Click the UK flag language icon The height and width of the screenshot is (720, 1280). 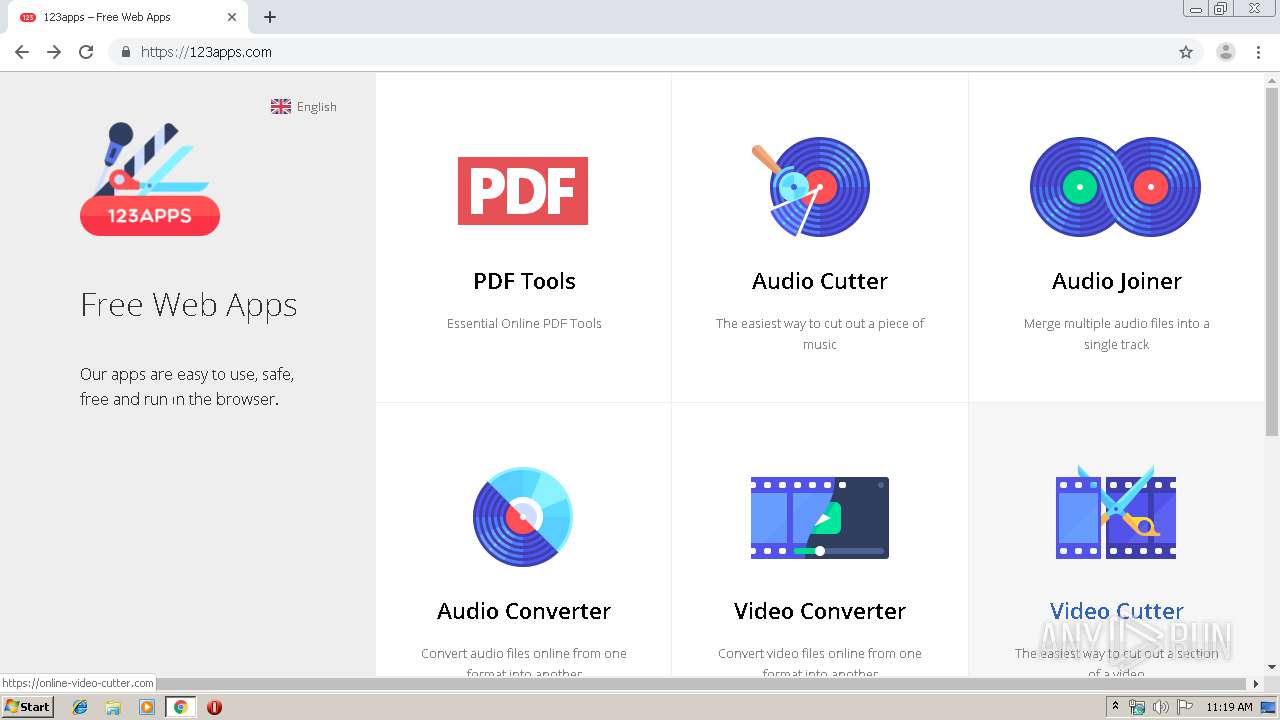(281, 107)
